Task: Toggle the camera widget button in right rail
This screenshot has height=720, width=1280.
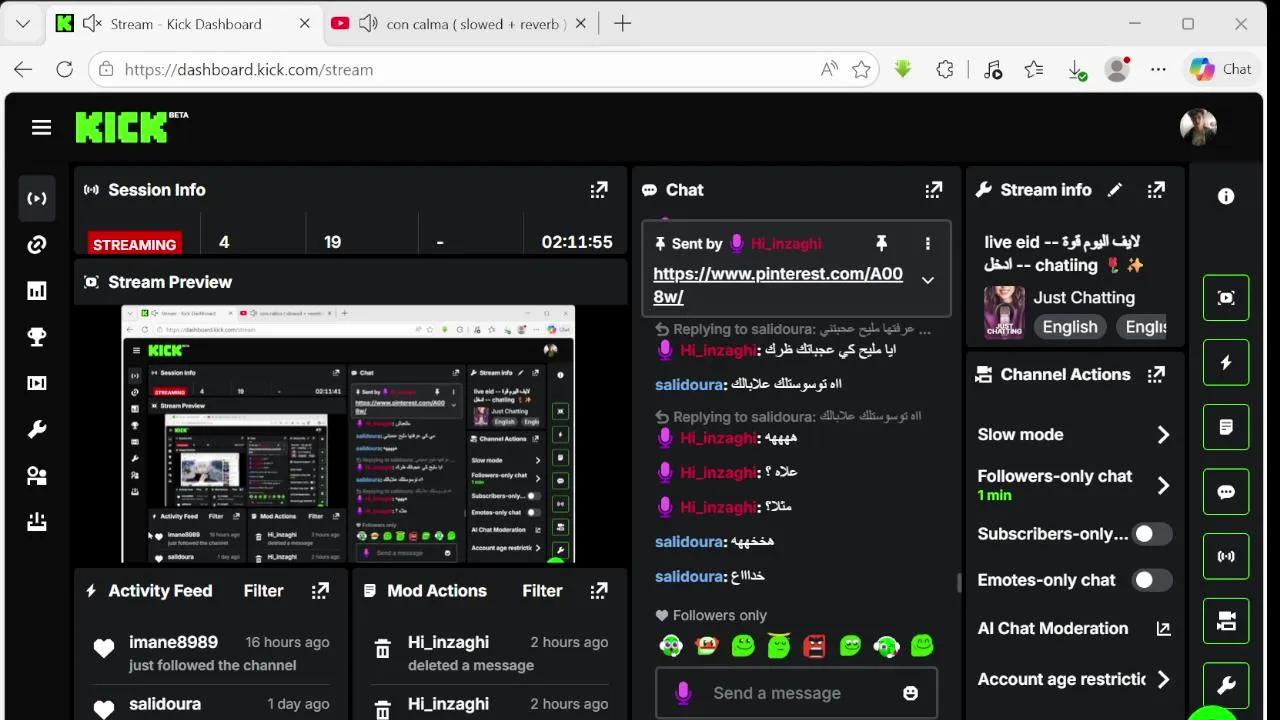Action: tap(1226, 621)
